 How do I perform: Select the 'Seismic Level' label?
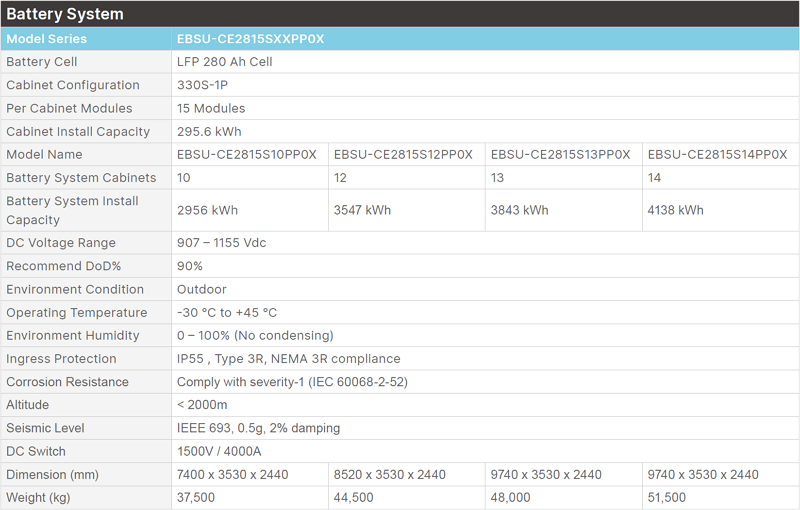(45, 428)
